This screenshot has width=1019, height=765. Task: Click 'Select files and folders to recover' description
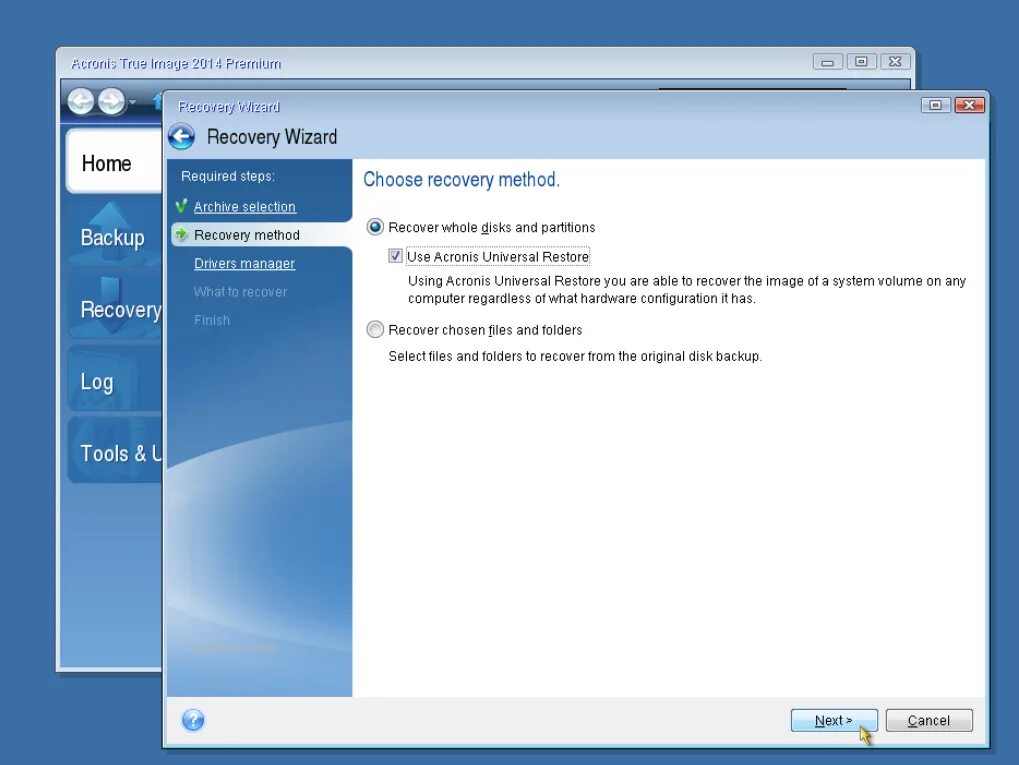575,356
